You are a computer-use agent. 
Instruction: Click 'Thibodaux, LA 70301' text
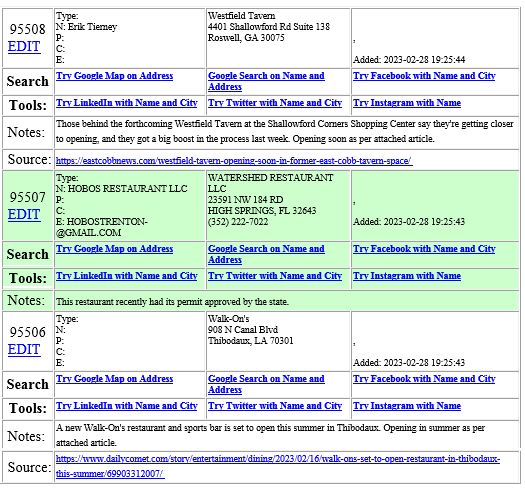pos(251,341)
